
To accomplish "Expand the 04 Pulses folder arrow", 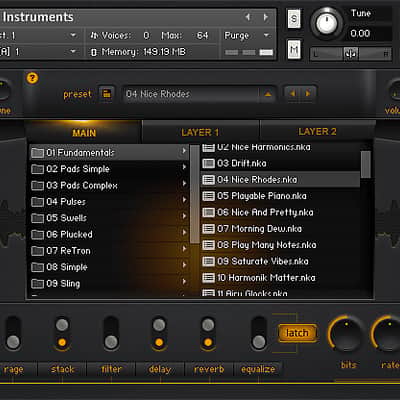I will point(184,200).
